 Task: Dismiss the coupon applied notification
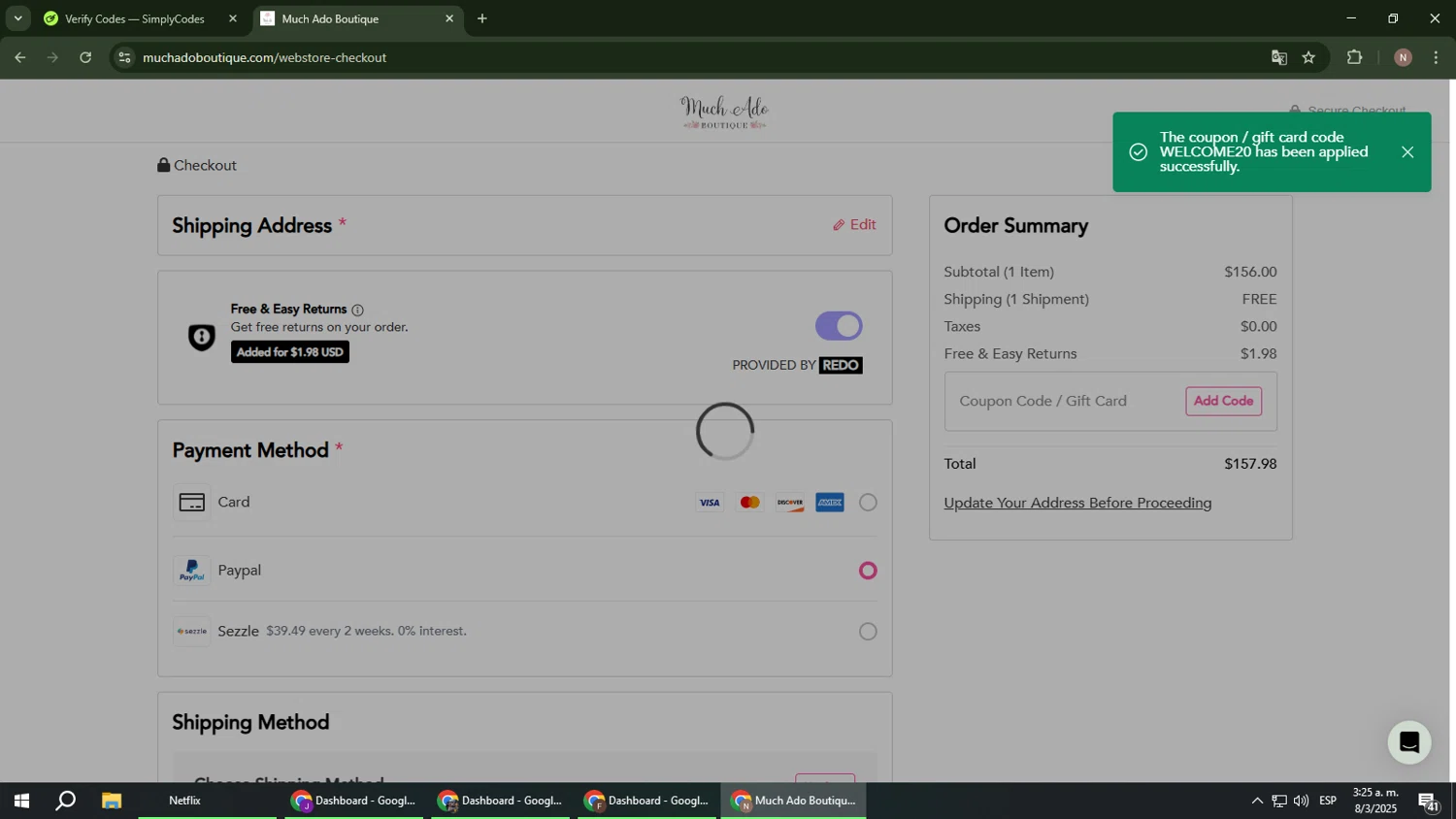[1407, 152]
